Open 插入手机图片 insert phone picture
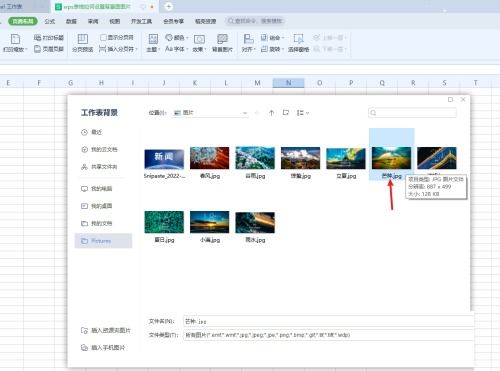Viewport: 500px width, 371px height. [x=103, y=348]
